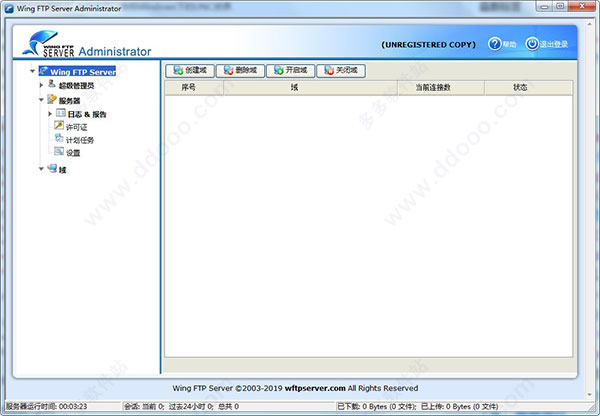Click the 会话 session count status text
This screenshot has width=600, height=416.
181,406
